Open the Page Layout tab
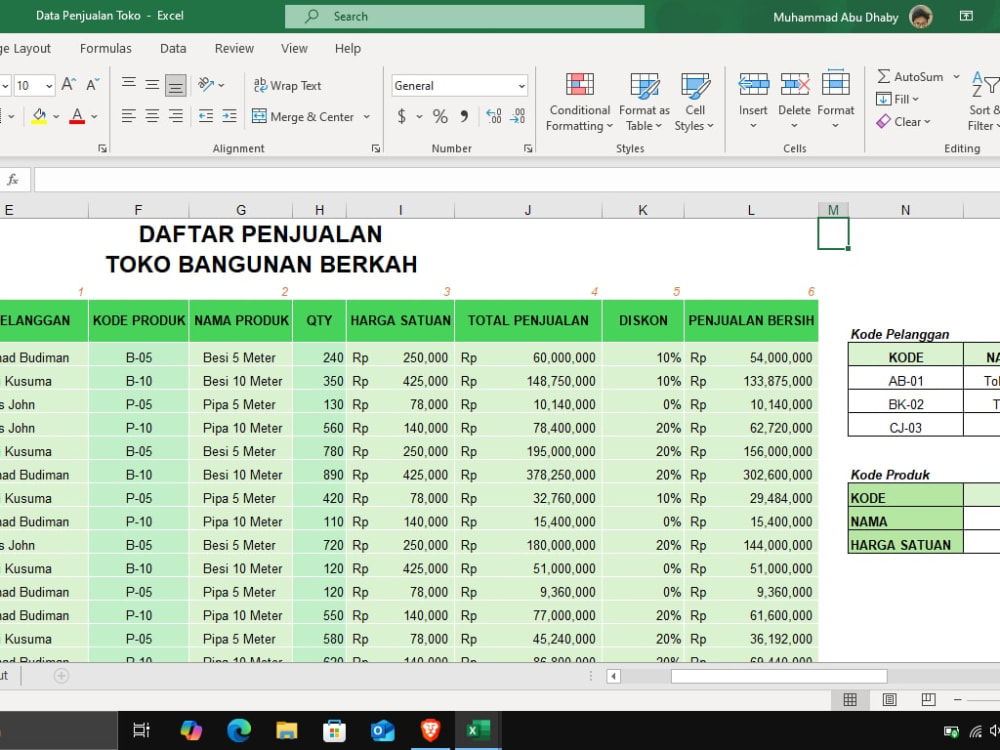The height and width of the screenshot is (750, 1000). 26,48
